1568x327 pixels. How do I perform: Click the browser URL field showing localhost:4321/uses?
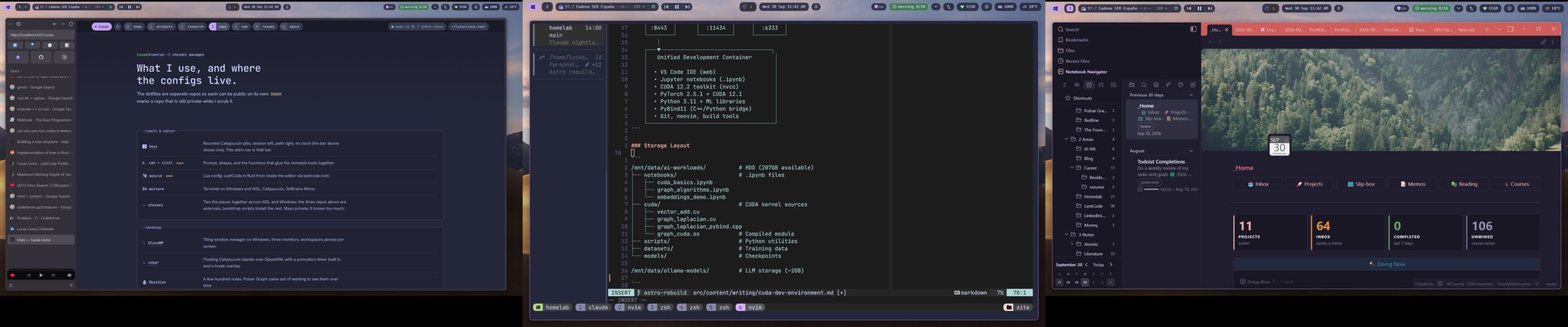coord(41,35)
